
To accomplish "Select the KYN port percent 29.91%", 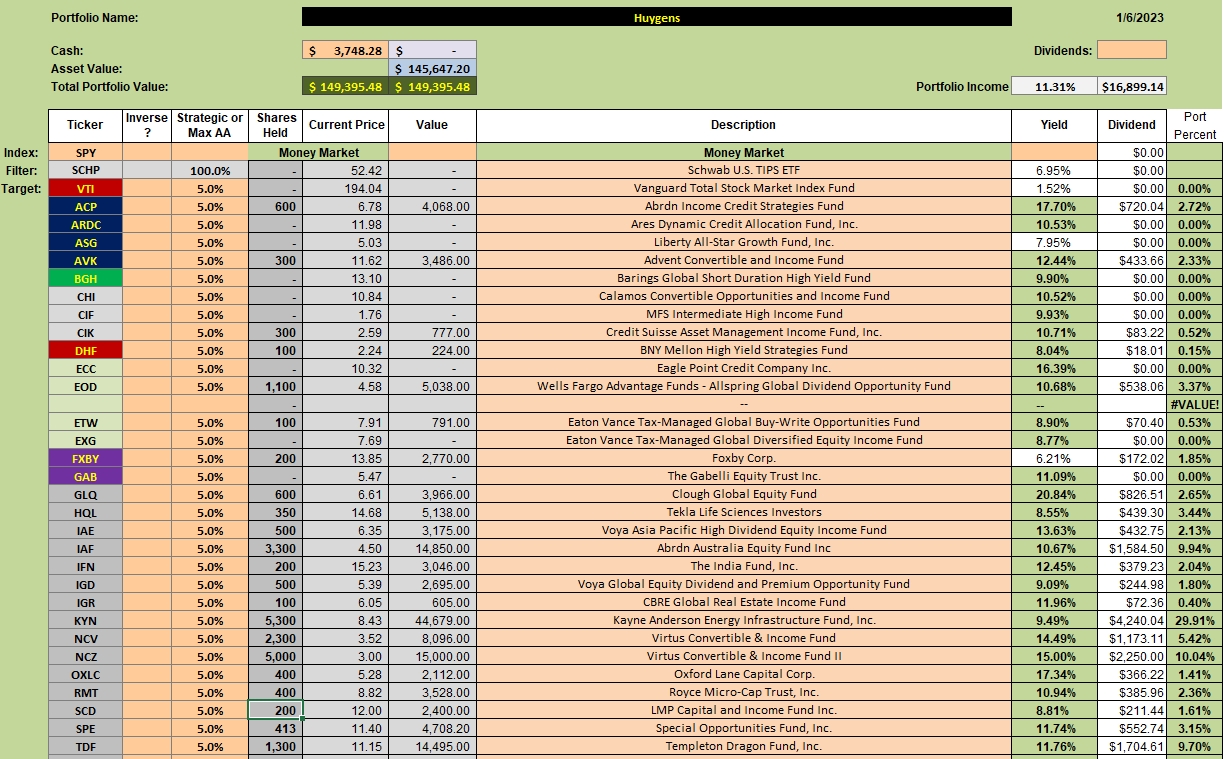I will 1194,620.
